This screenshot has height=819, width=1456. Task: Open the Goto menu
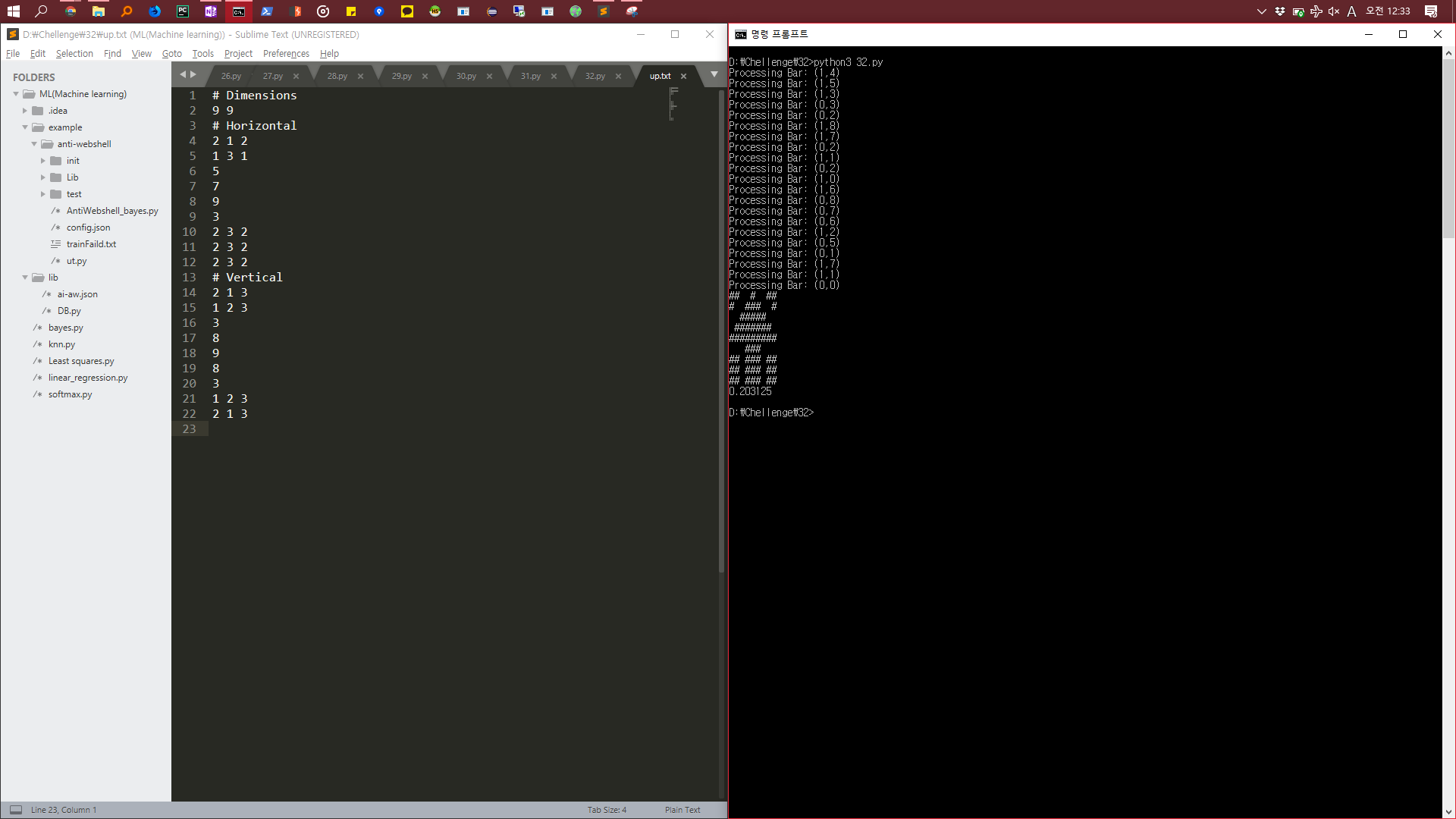[x=172, y=54]
